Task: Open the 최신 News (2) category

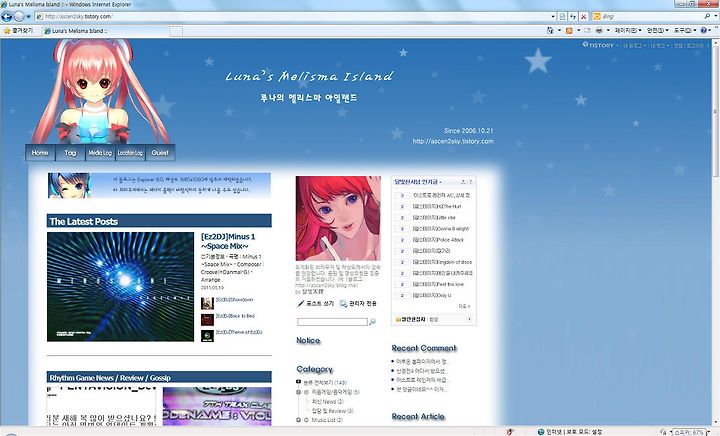Action: pos(327,402)
